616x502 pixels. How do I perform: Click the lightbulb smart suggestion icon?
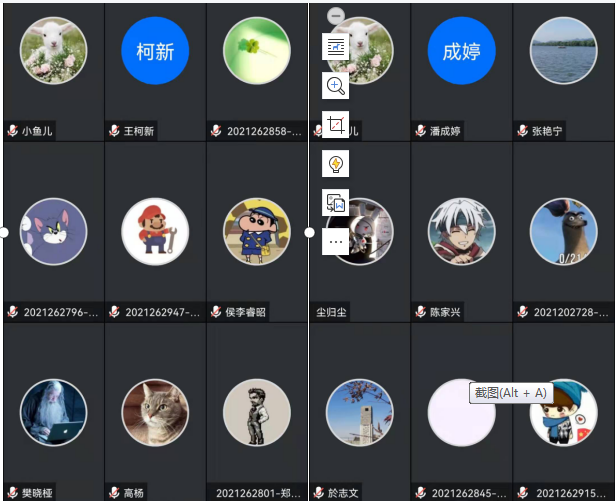point(336,163)
